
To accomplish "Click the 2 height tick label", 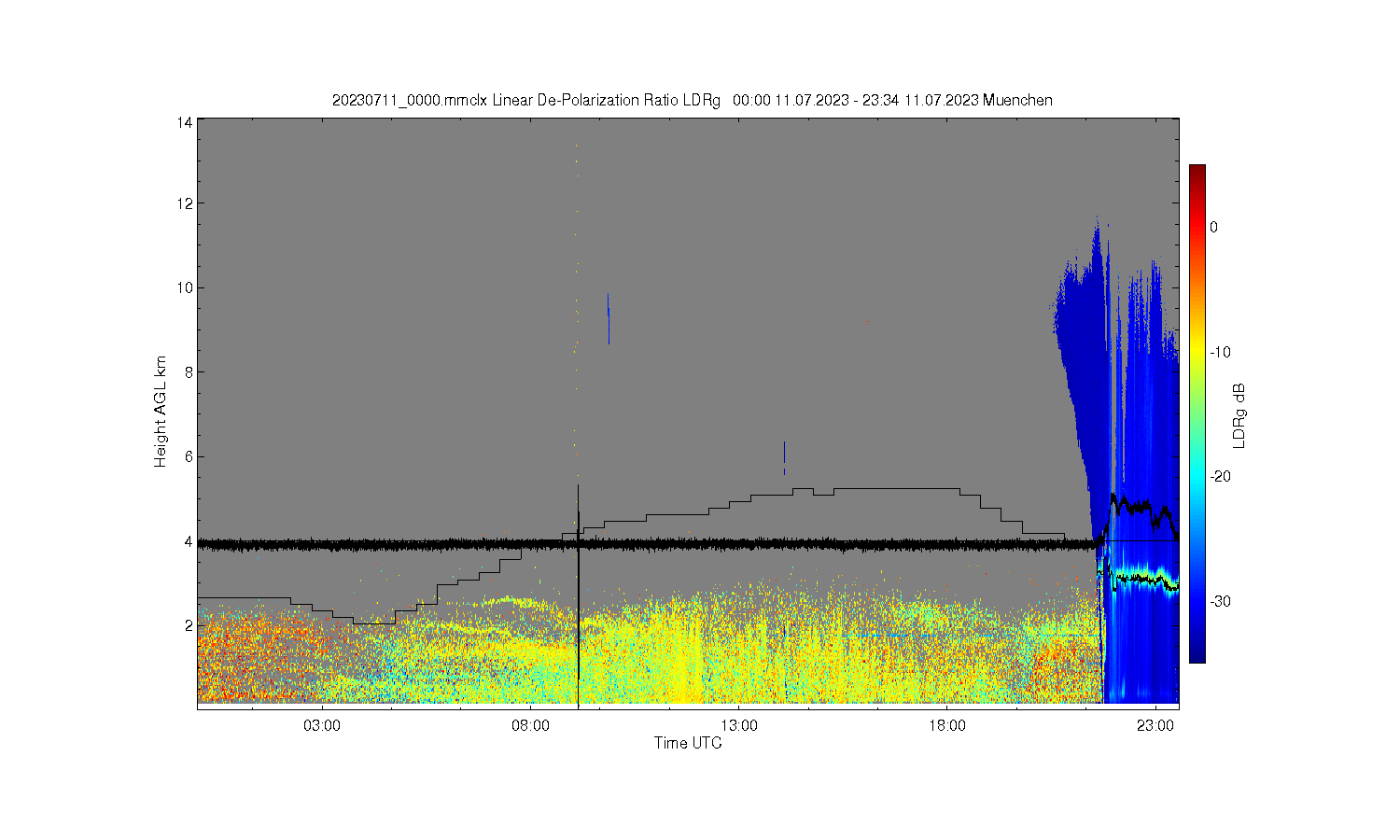I will 189,625.
